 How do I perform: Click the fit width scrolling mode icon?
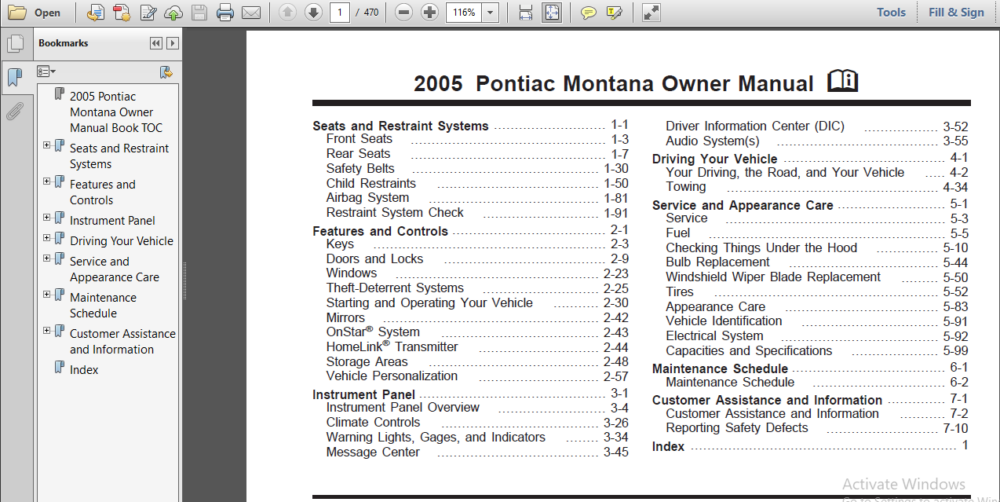[526, 12]
